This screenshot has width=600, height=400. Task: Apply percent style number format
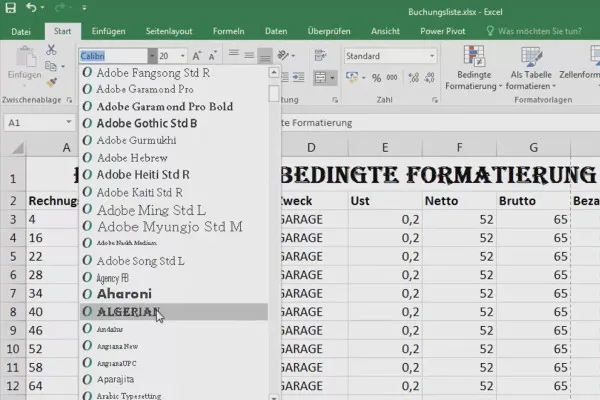[x=378, y=78]
